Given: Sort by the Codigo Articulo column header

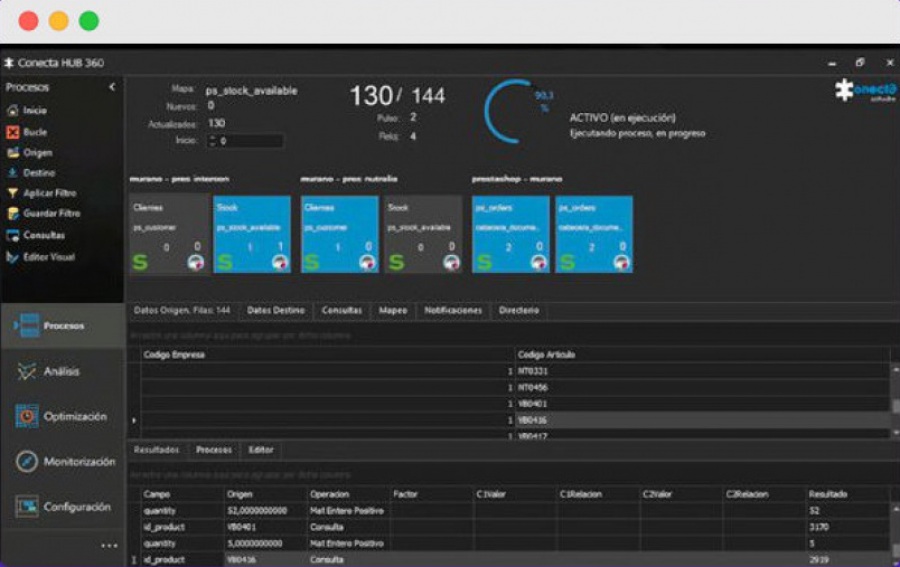Looking at the screenshot, I should [x=703, y=355].
